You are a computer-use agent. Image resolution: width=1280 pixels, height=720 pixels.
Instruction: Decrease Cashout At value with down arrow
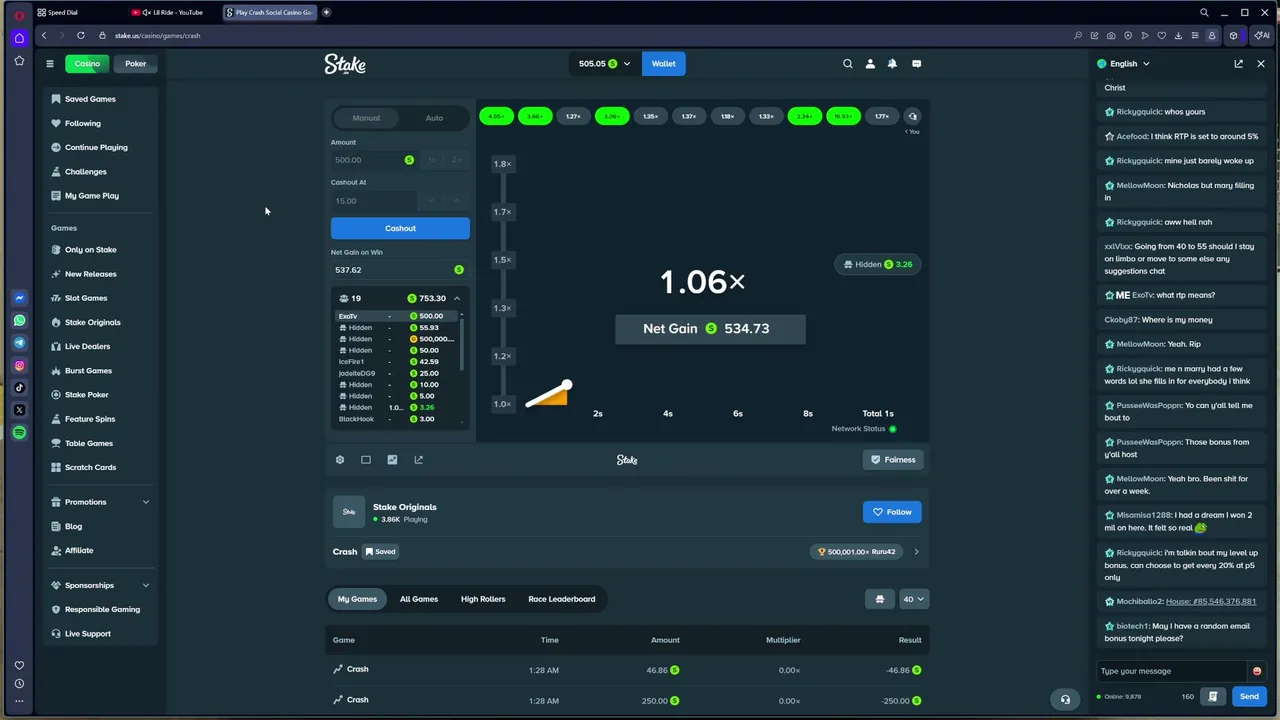click(431, 201)
